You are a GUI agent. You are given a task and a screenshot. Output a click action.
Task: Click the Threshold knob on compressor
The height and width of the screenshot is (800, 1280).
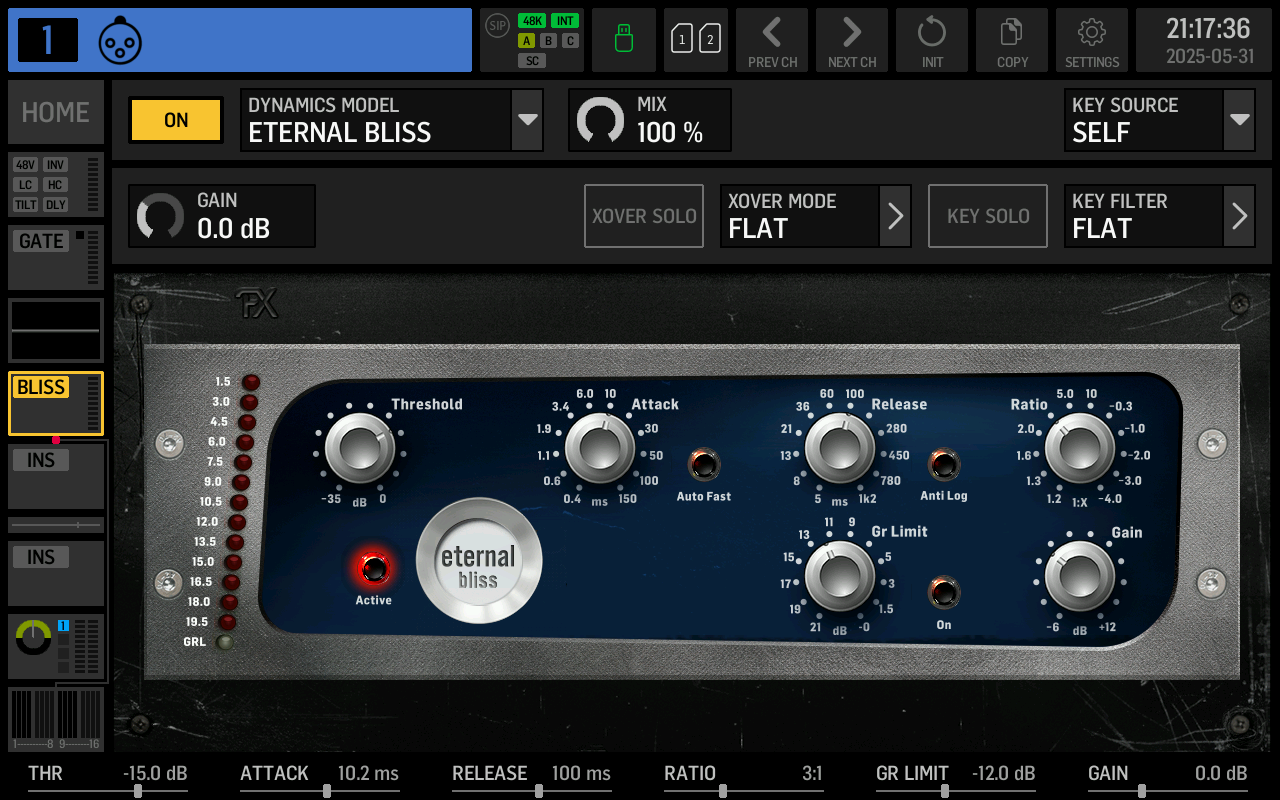coord(360,449)
